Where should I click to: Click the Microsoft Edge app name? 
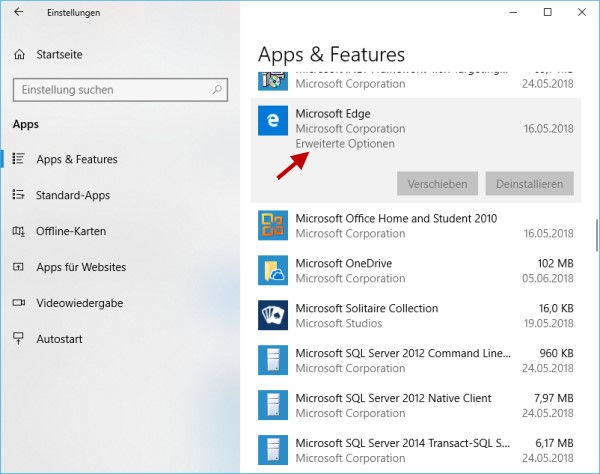(333, 114)
